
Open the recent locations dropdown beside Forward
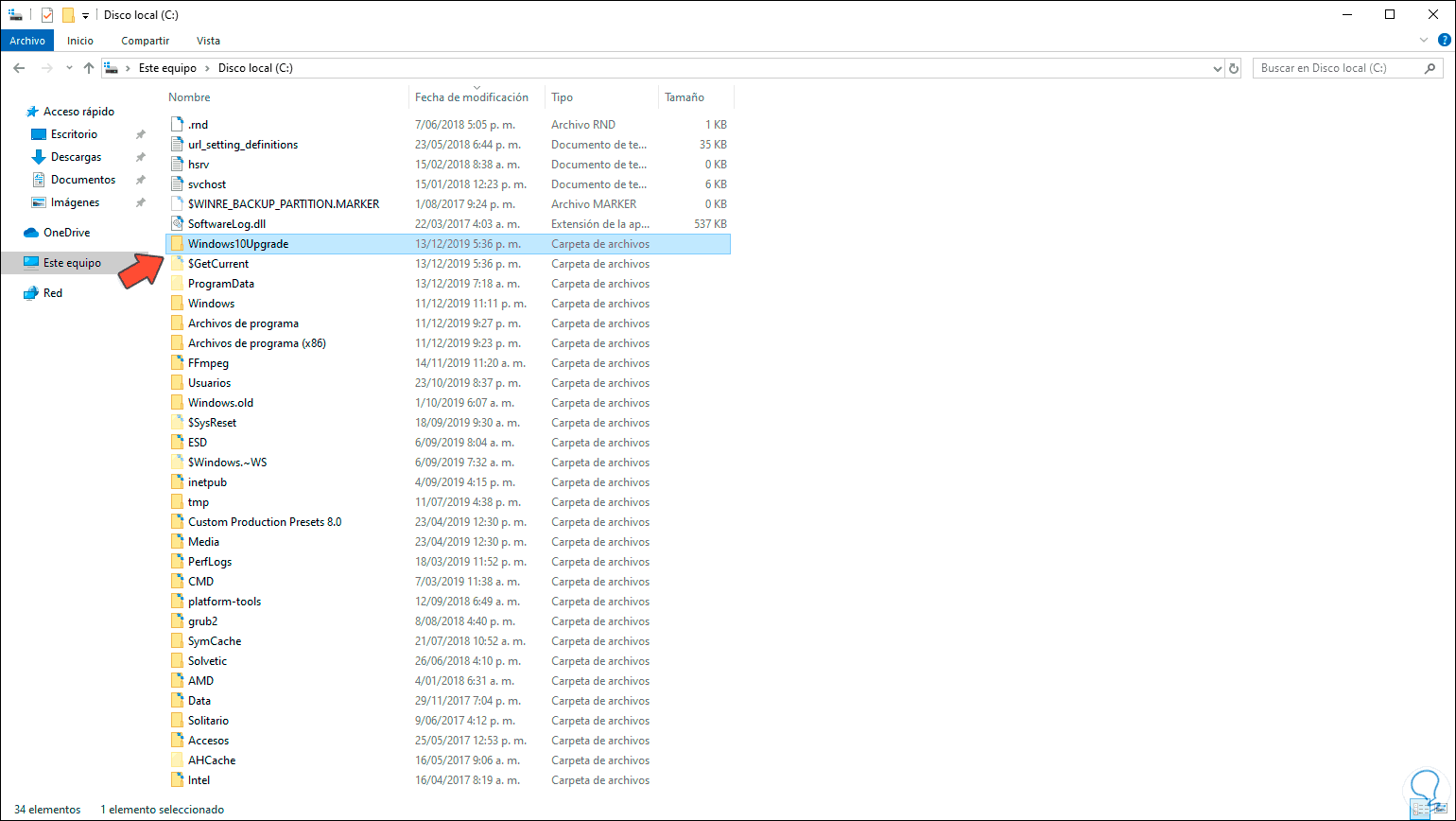click(69, 68)
